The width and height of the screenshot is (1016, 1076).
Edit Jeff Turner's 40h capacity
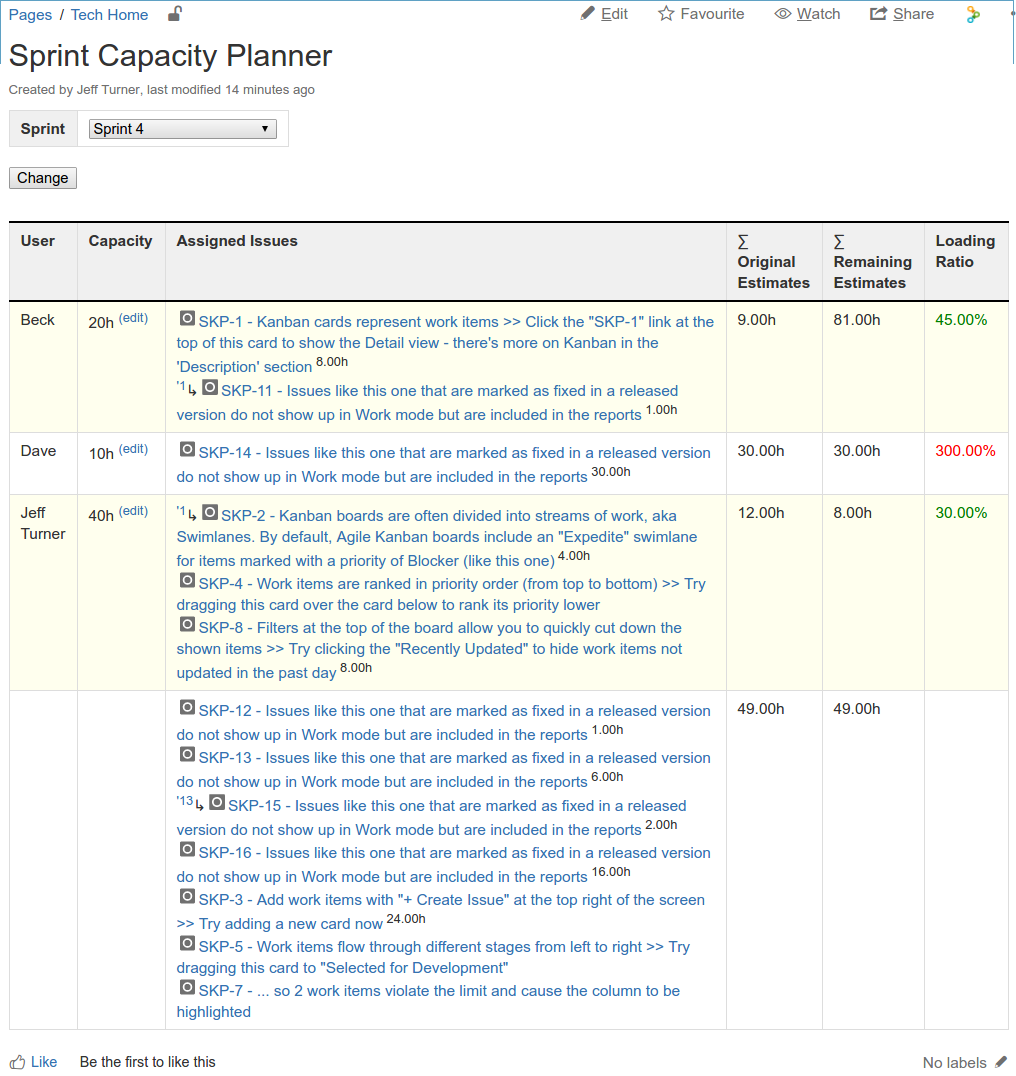click(133, 511)
